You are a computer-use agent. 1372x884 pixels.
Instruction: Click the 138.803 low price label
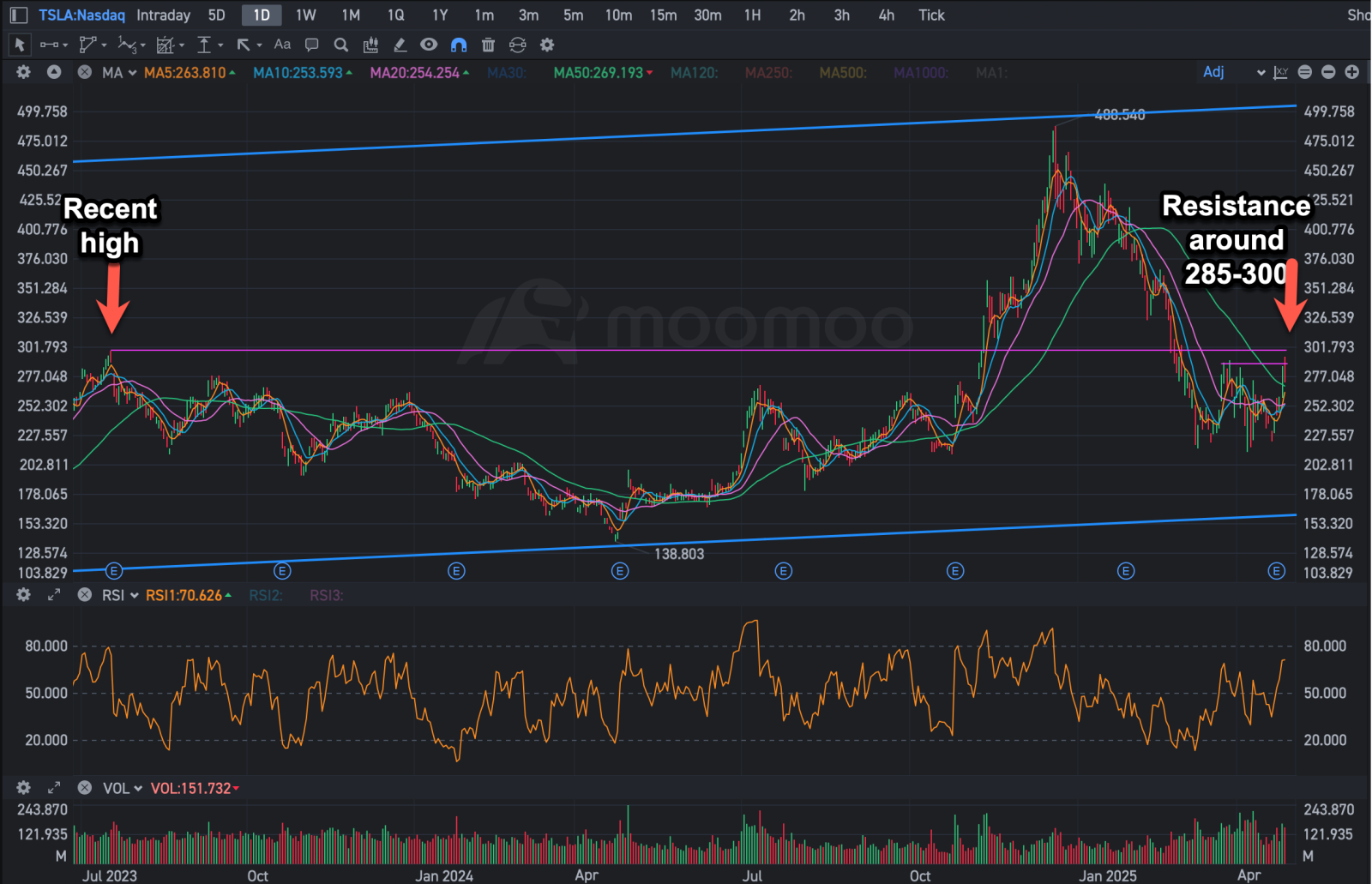[x=679, y=554]
